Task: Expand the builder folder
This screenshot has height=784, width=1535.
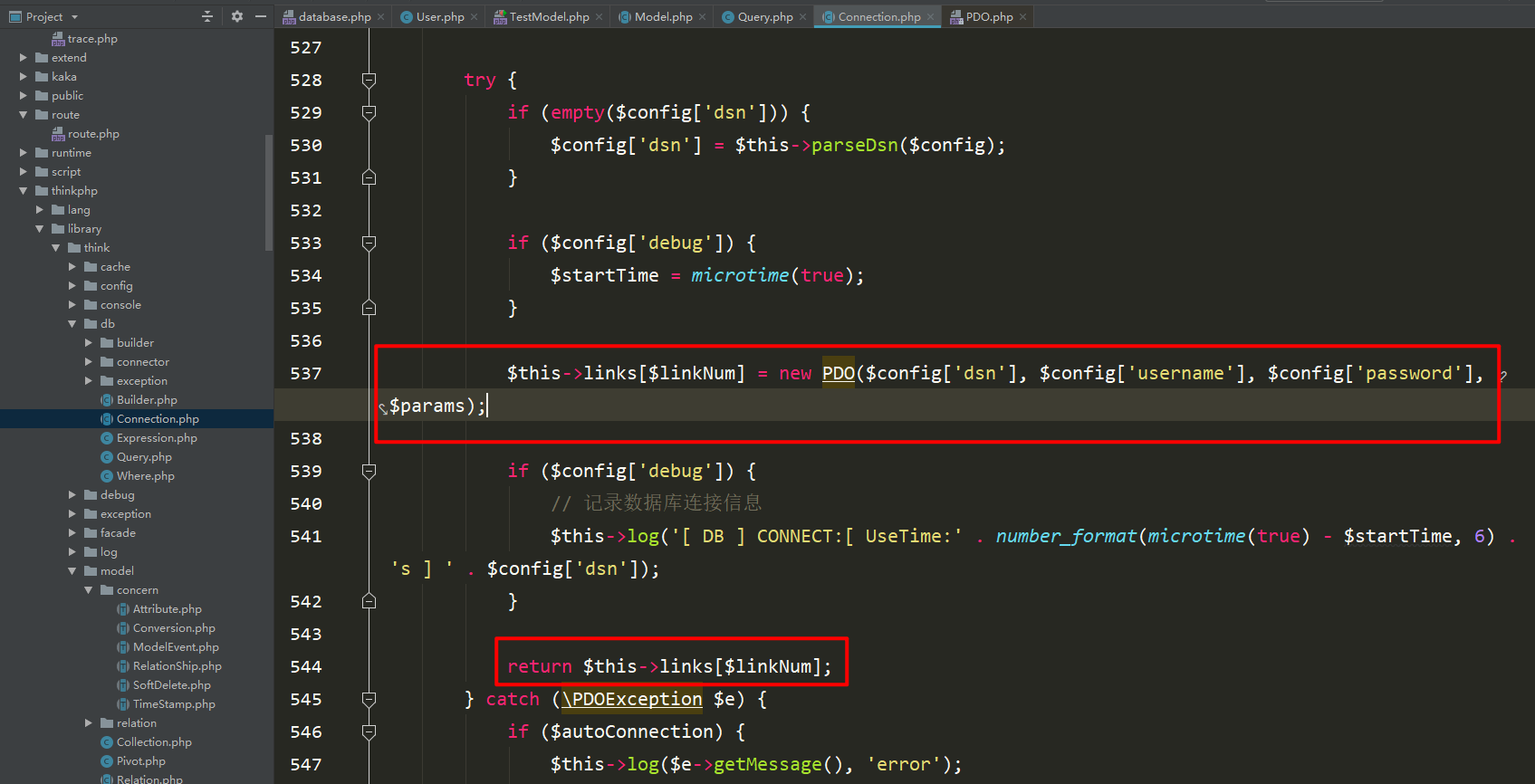Action: (89, 343)
